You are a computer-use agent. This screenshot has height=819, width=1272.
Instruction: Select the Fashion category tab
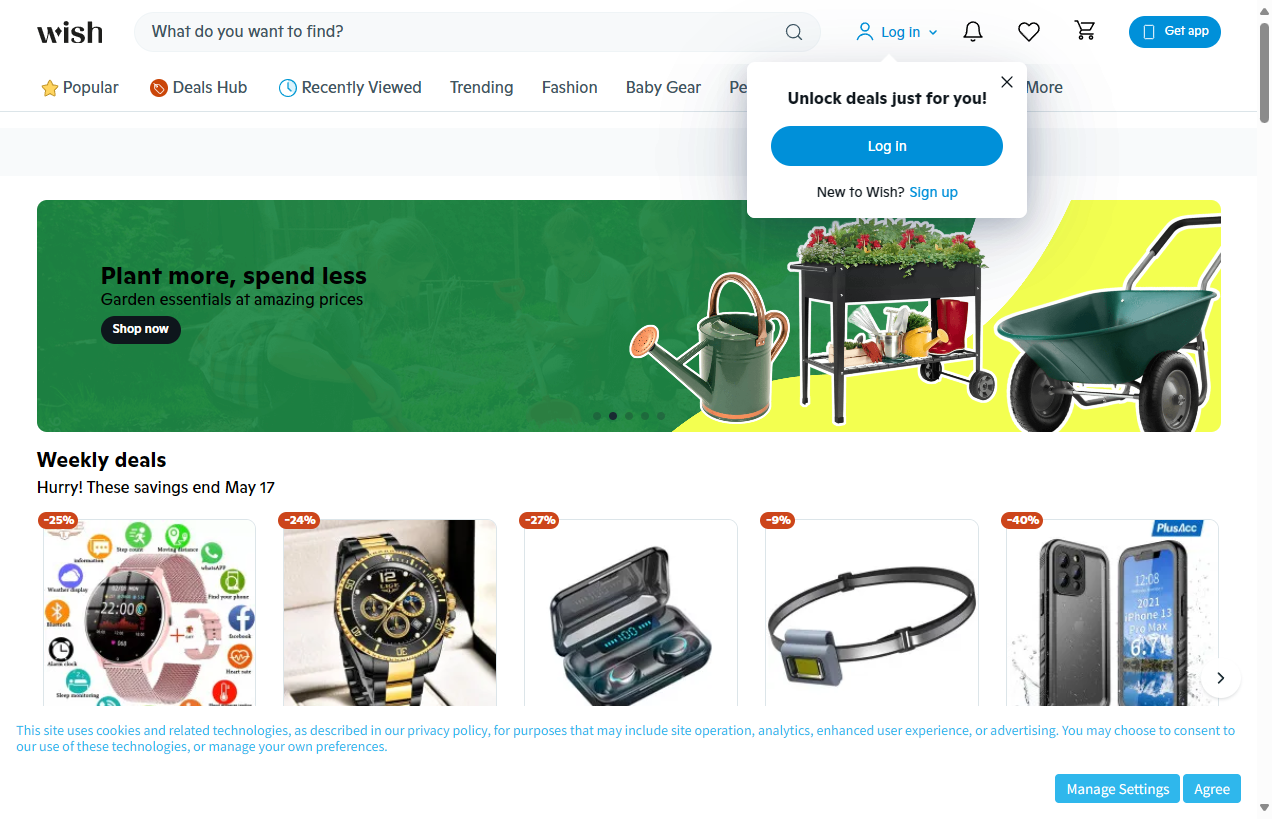[x=569, y=87]
